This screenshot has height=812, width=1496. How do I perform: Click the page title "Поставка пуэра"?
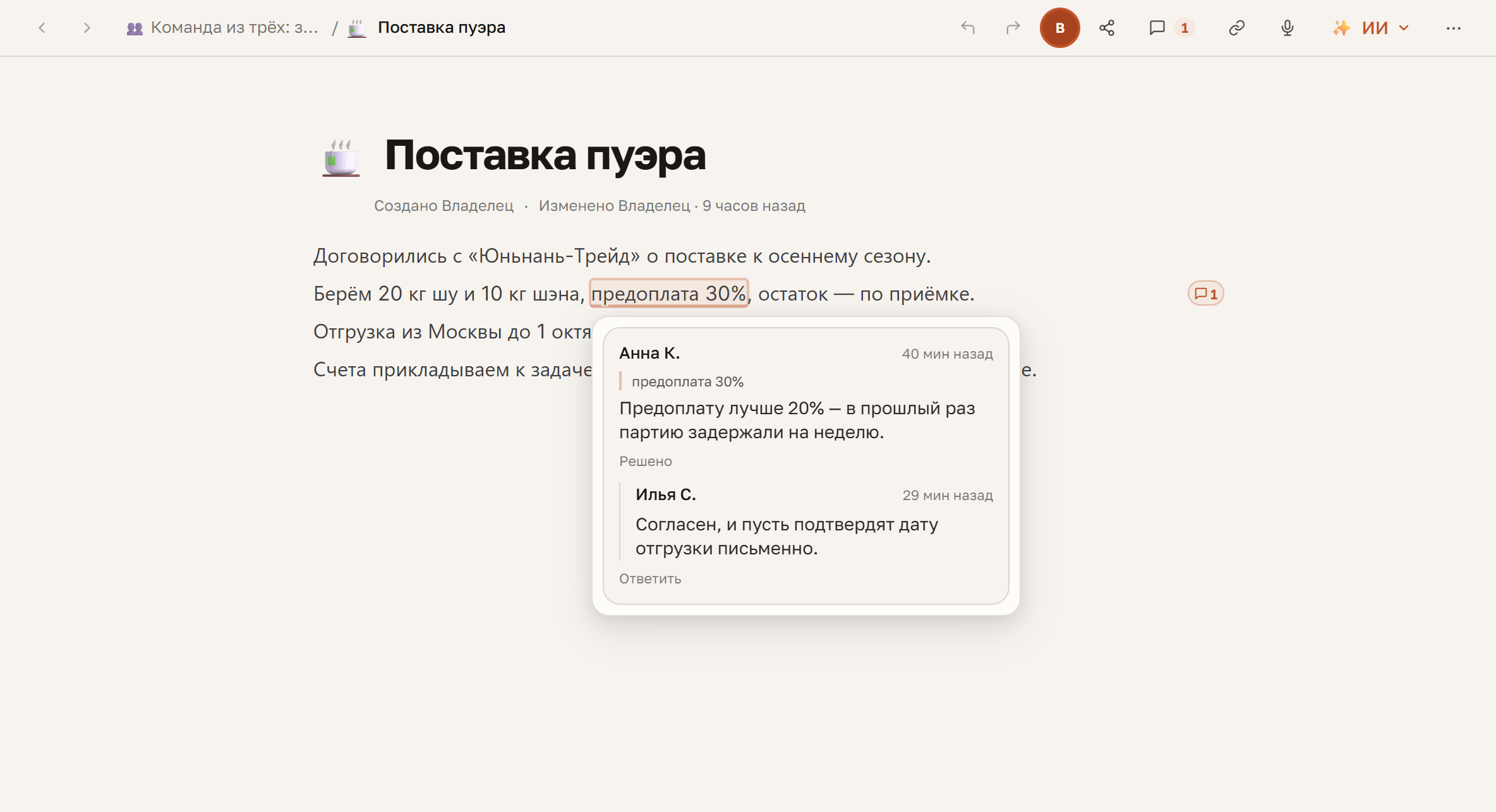(545, 155)
